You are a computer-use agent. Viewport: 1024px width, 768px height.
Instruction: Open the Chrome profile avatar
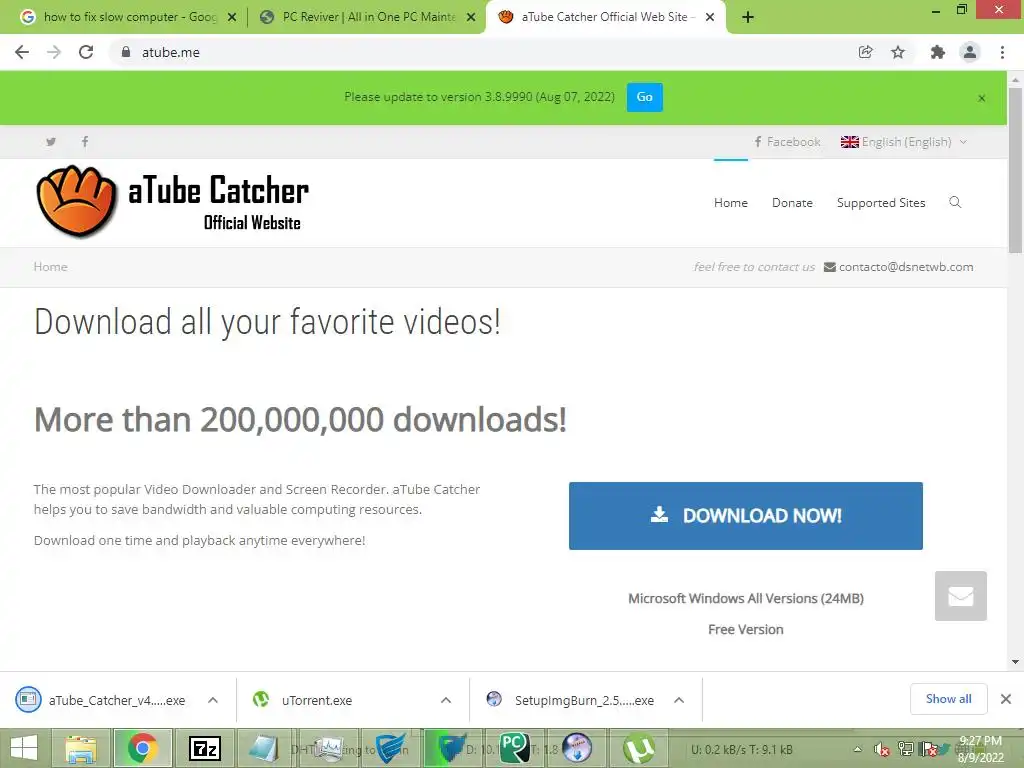[970, 52]
